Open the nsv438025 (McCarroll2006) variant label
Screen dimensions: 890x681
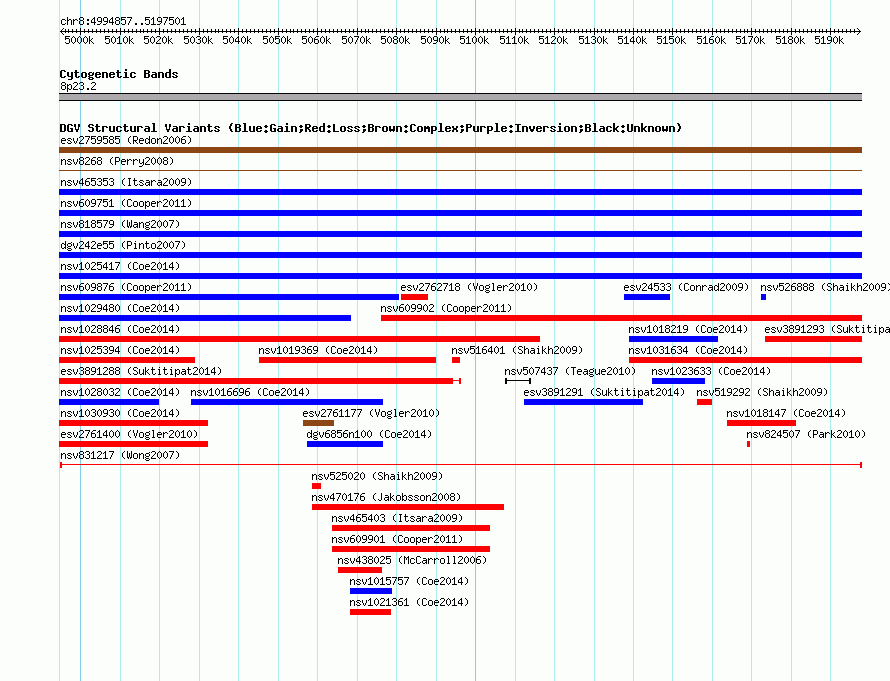pos(412,560)
